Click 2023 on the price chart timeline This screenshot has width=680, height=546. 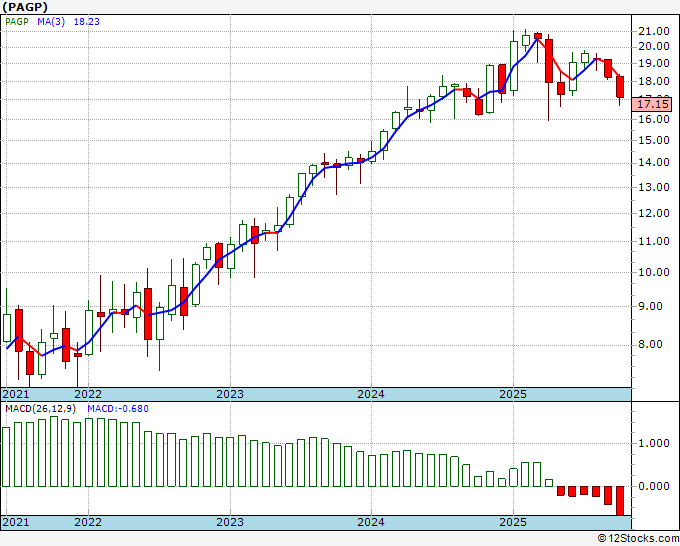[x=230, y=394]
